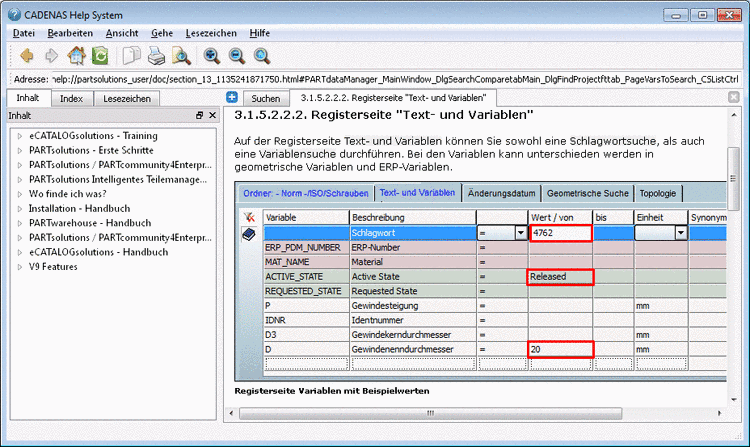This screenshot has height=447, width=750.
Task: Open the operator dropdown in Schlagwort row
Action: [x=521, y=233]
